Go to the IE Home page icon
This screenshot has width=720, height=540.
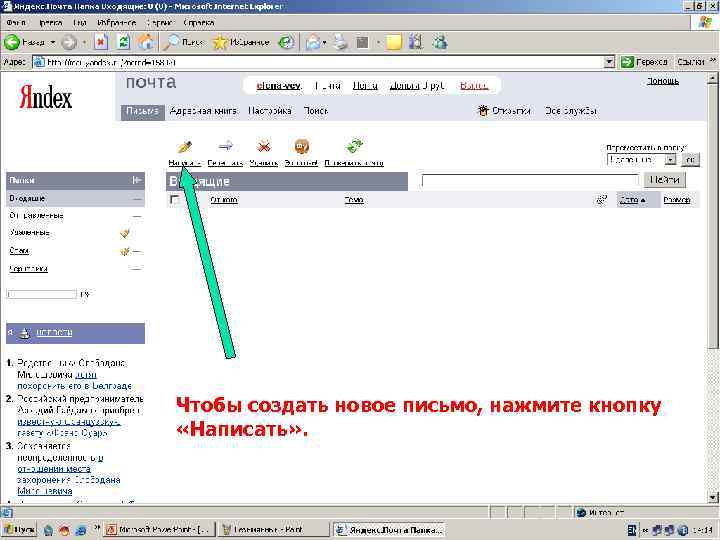click(146, 43)
